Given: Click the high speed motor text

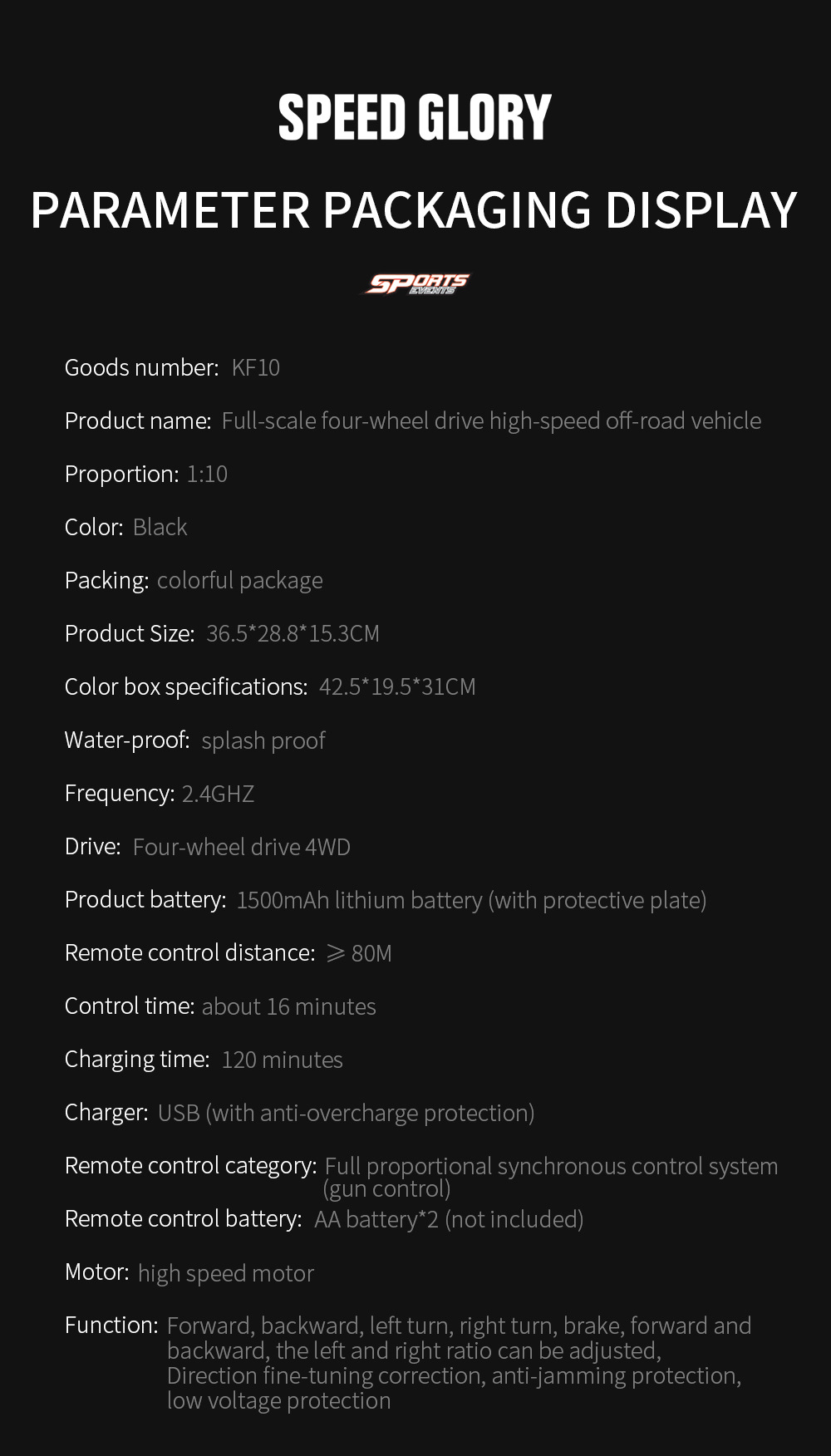Looking at the screenshot, I should [226, 1273].
